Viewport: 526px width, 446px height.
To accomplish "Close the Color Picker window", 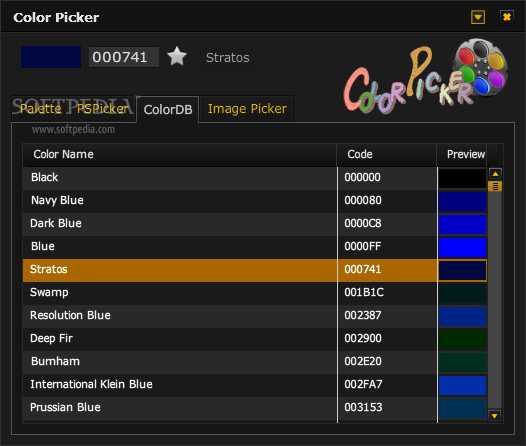I will point(507,17).
